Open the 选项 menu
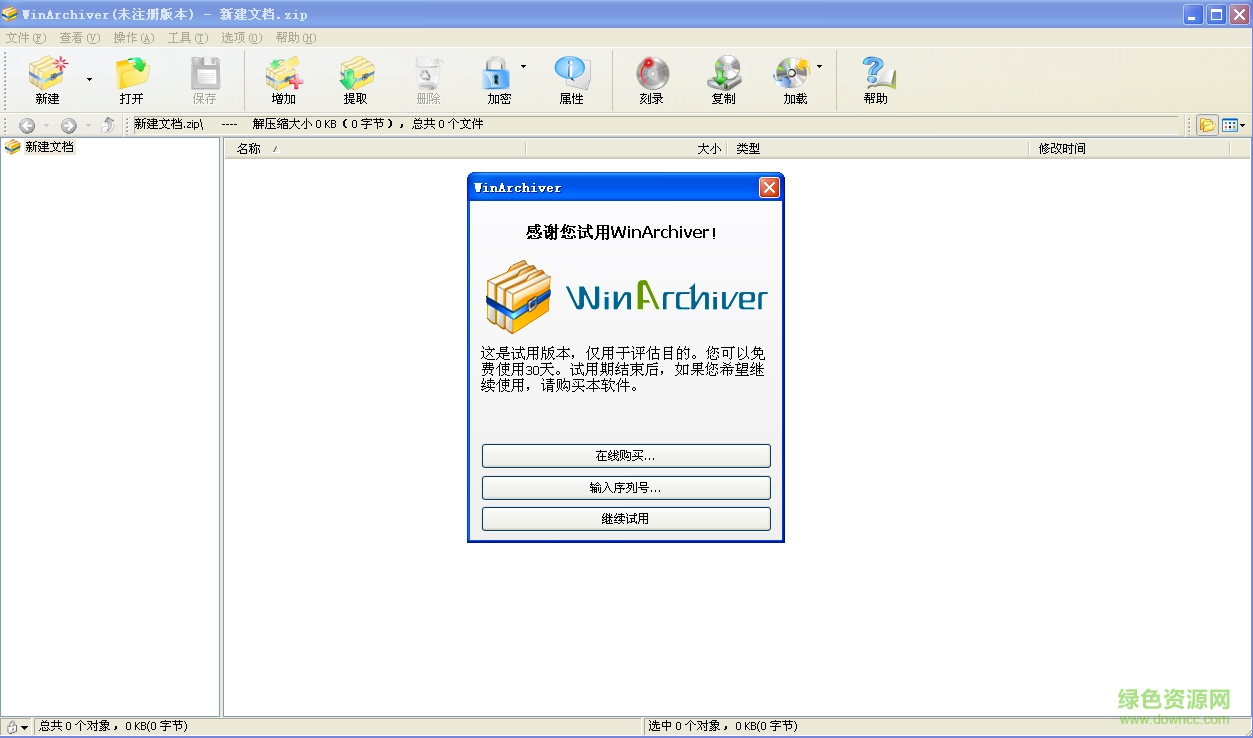This screenshot has width=1253, height=738. click(240, 37)
